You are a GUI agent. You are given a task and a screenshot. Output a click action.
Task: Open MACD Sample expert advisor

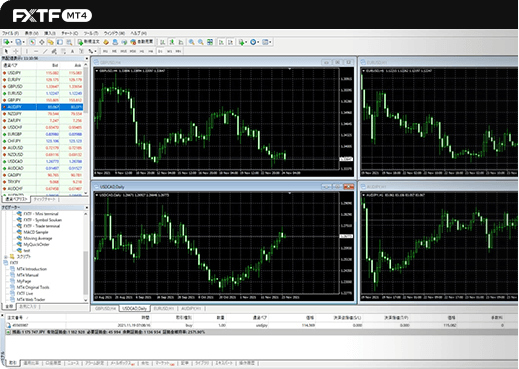pos(36,232)
